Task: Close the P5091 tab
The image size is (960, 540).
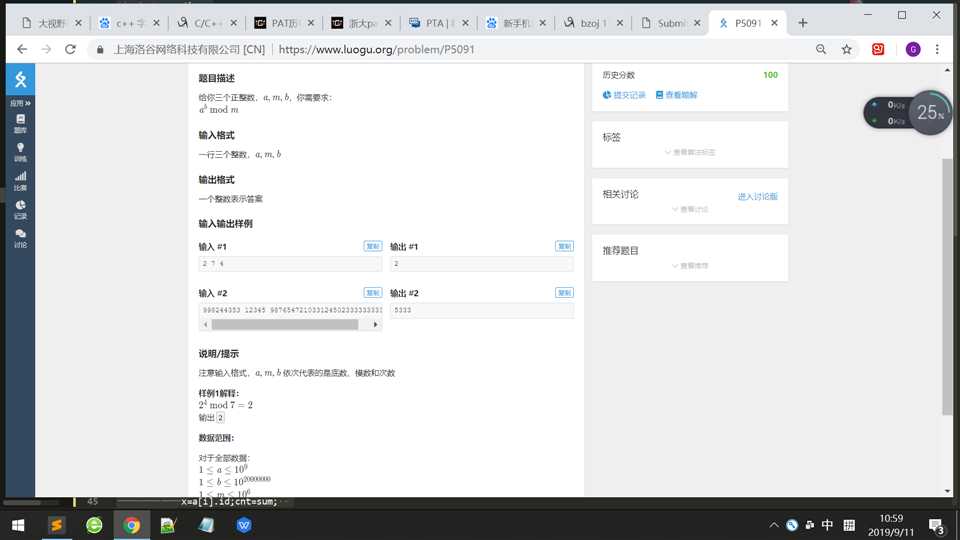Action: click(x=774, y=23)
